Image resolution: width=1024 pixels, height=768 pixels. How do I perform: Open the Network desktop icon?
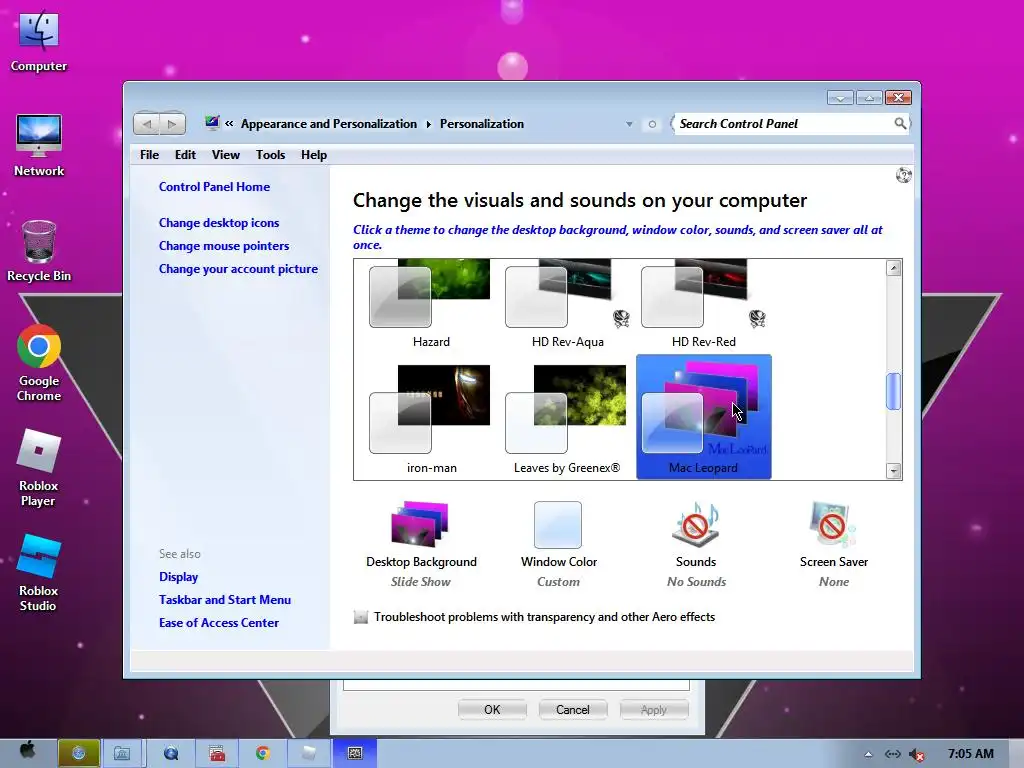click(x=39, y=146)
